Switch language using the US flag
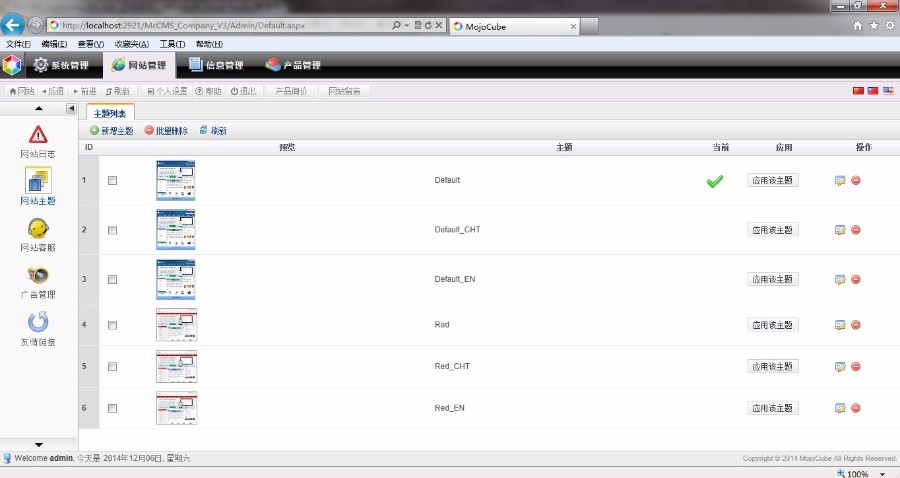 [x=888, y=91]
